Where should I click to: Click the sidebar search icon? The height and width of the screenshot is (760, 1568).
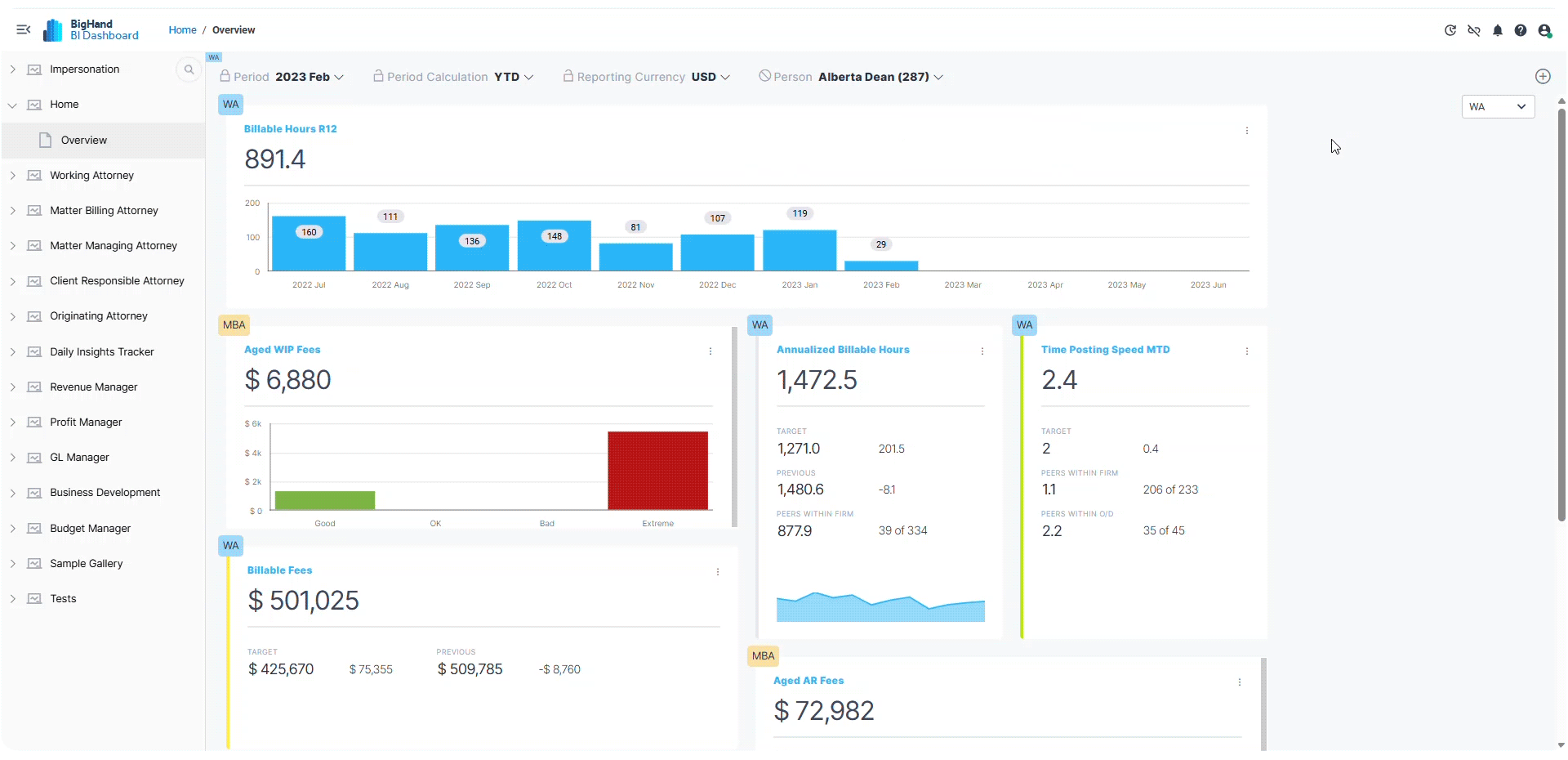[189, 69]
